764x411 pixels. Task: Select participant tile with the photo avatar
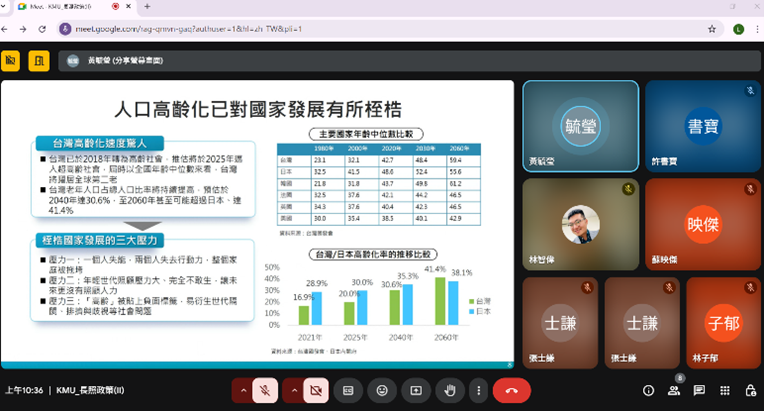click(x=580, y=224)
